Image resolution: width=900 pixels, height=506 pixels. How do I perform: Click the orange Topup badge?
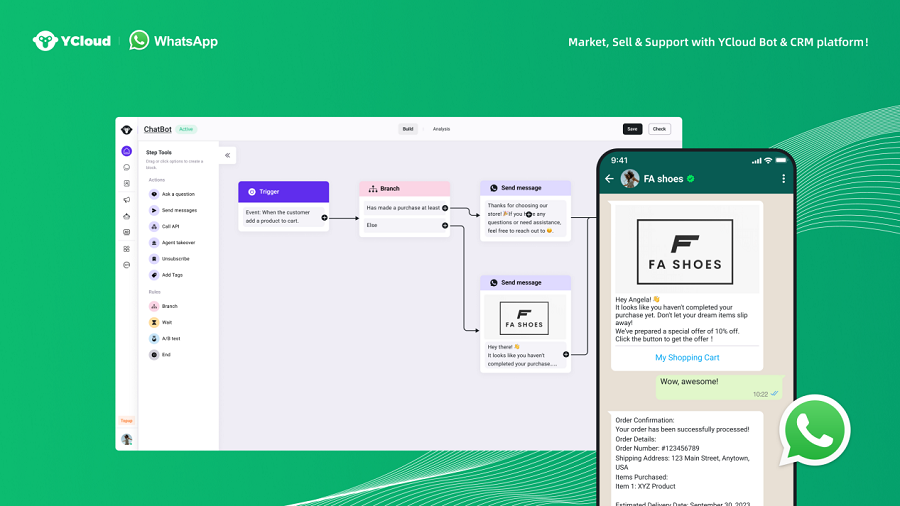tap(126, 421)
